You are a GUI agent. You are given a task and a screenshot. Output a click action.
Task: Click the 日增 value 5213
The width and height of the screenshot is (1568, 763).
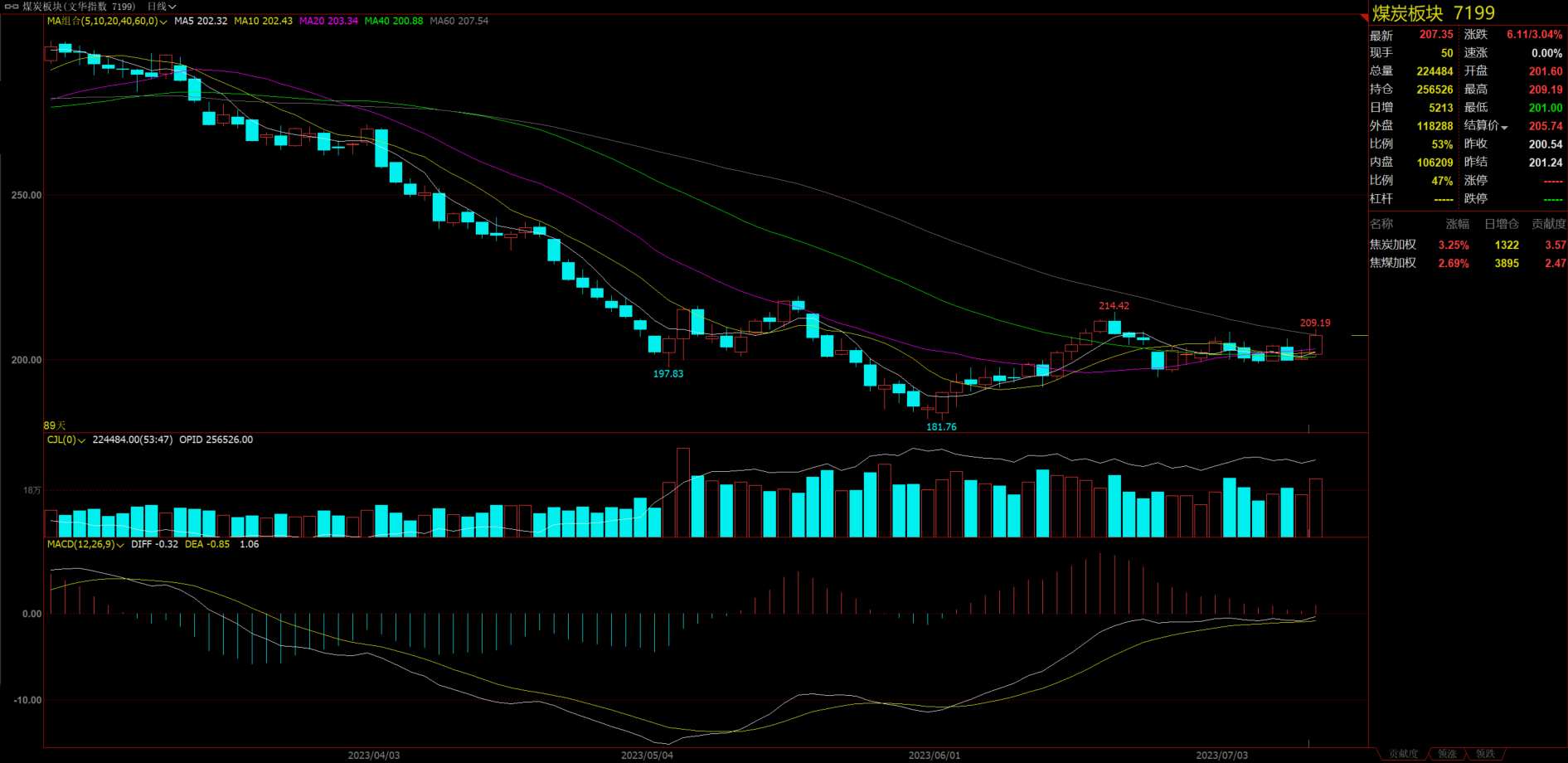pos(1441,108)
